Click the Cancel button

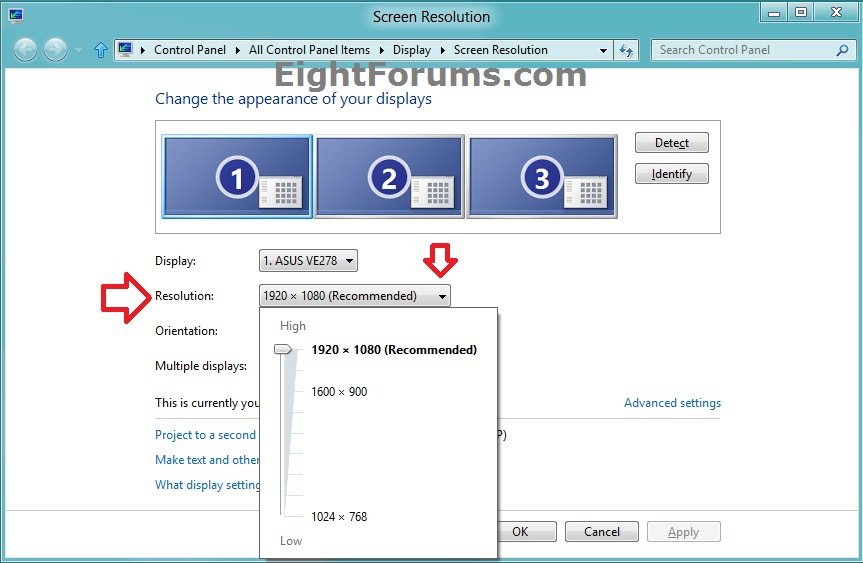point(602,532)
